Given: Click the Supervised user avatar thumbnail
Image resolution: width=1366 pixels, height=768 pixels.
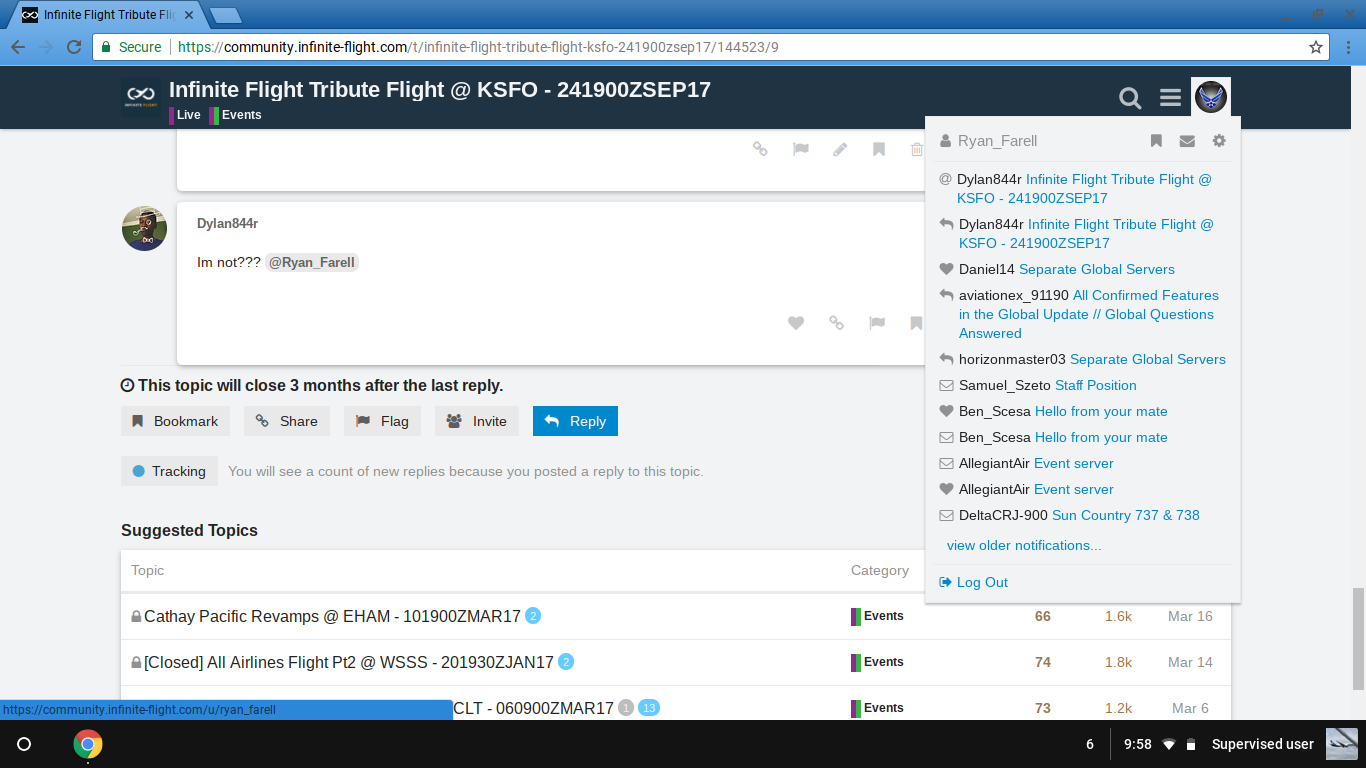Looking at the screenshot, I should pos(1342,744).
